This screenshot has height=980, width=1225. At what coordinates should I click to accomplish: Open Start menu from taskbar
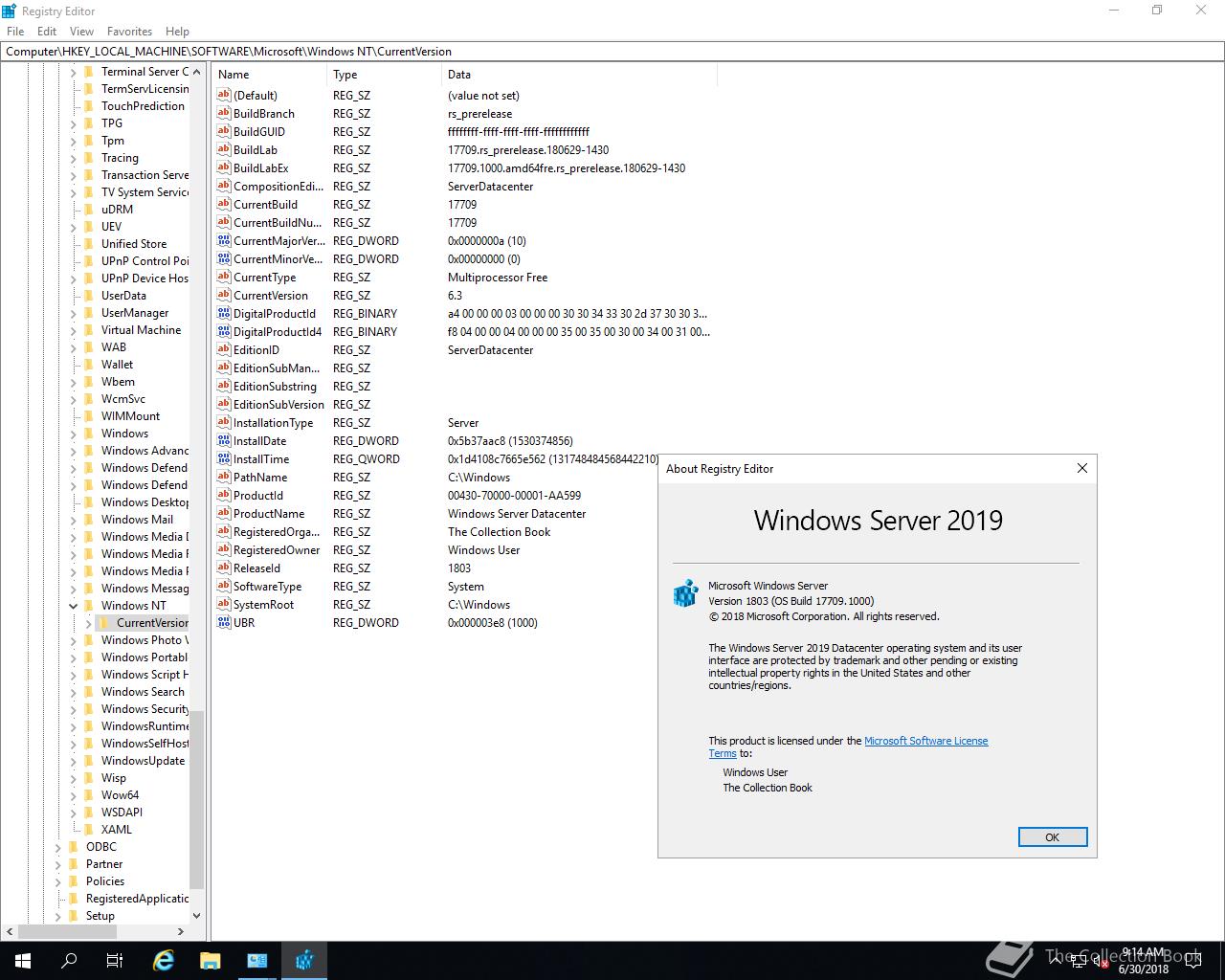click(x=23, y=960)
